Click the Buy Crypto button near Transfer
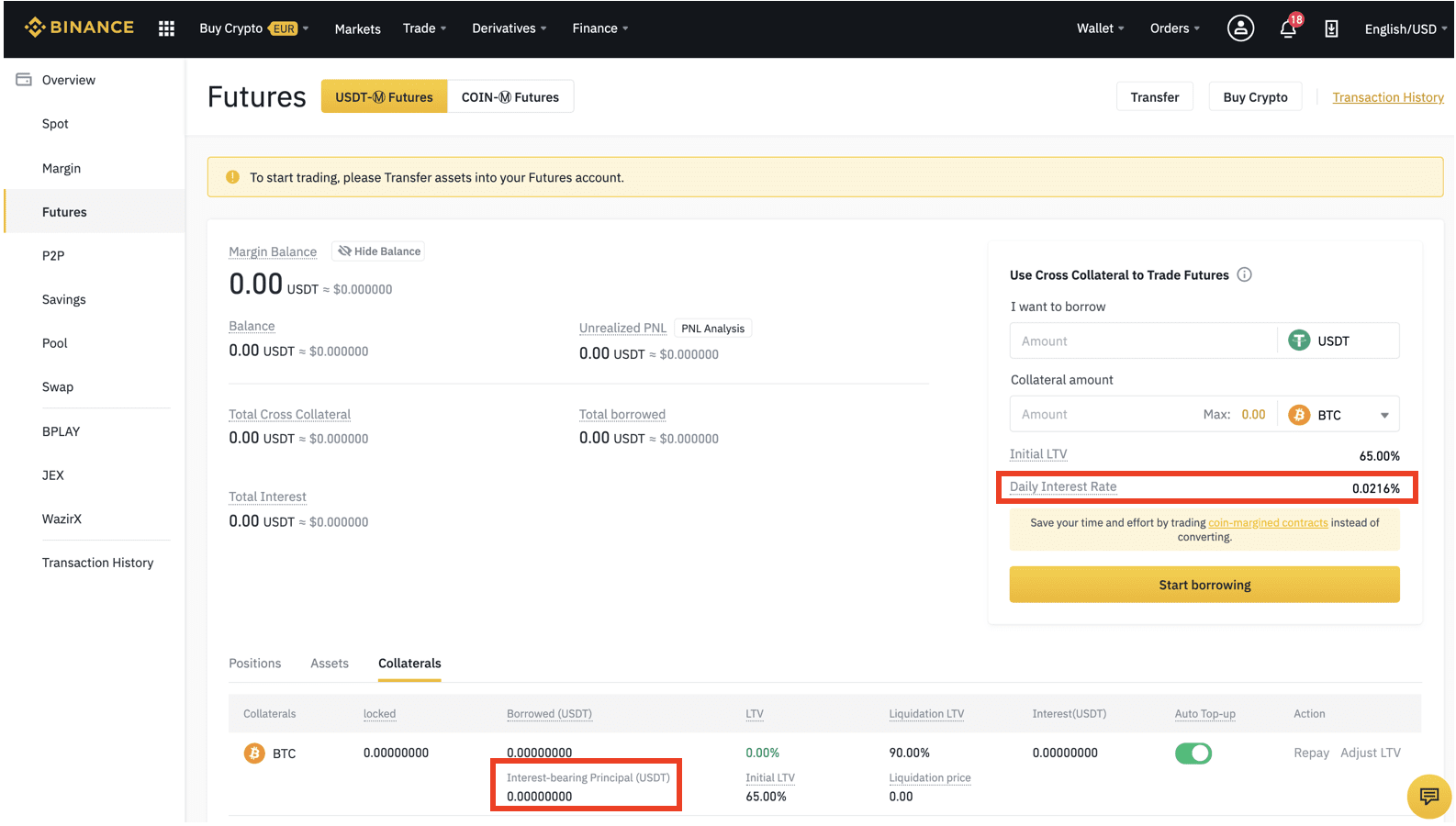Image resolution: width=1456 pixels, height=826 pixels. pos(1255,96)
